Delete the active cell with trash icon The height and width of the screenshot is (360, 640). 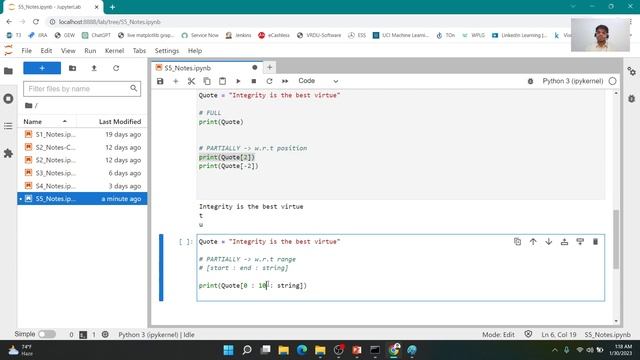coord(596,242)
